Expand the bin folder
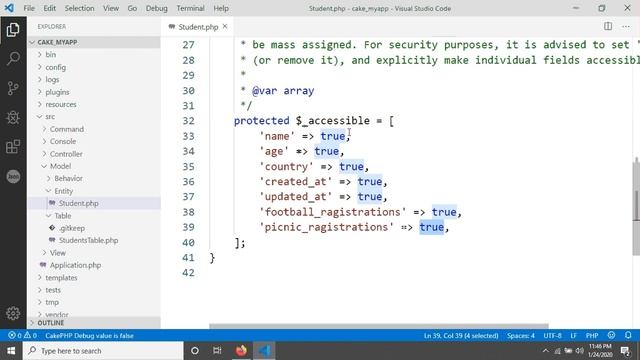This screenshot has height=360, width=640. pos(94,54)
